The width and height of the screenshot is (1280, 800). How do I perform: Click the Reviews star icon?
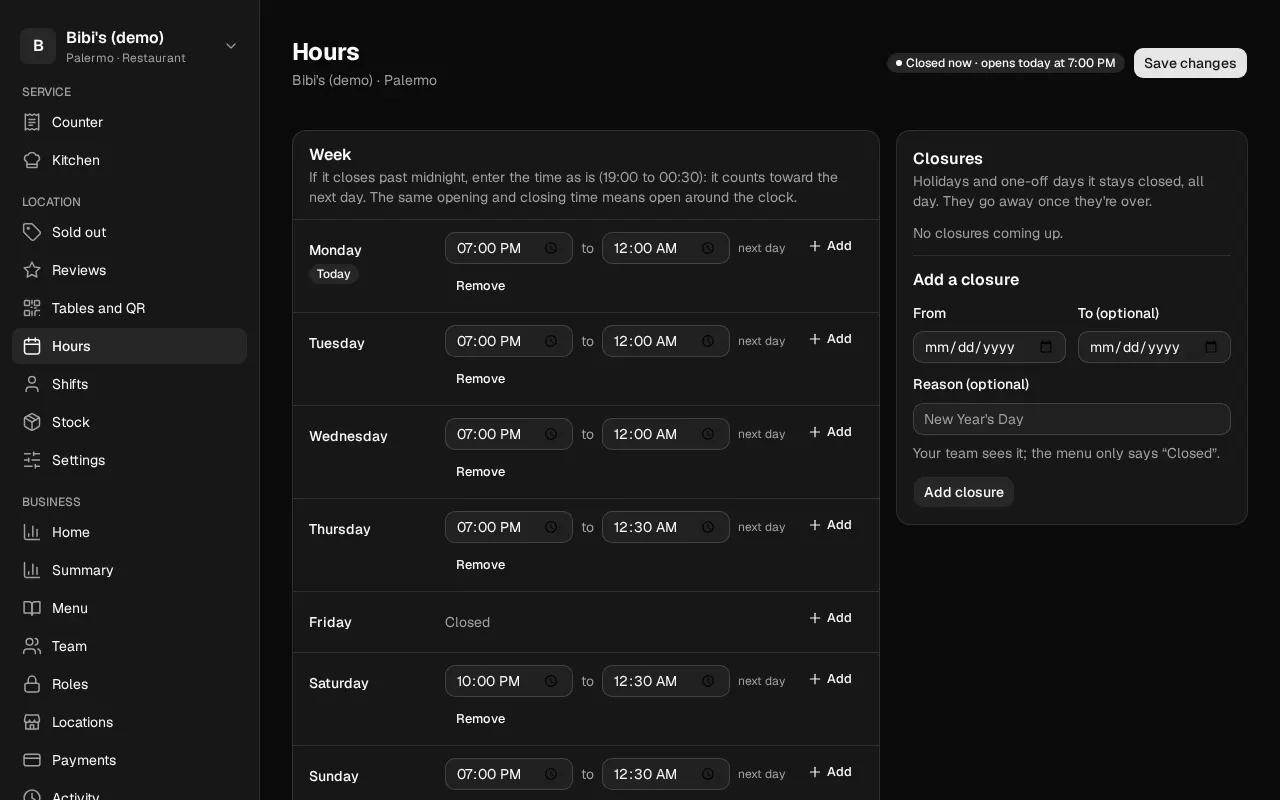coord(32,270)
